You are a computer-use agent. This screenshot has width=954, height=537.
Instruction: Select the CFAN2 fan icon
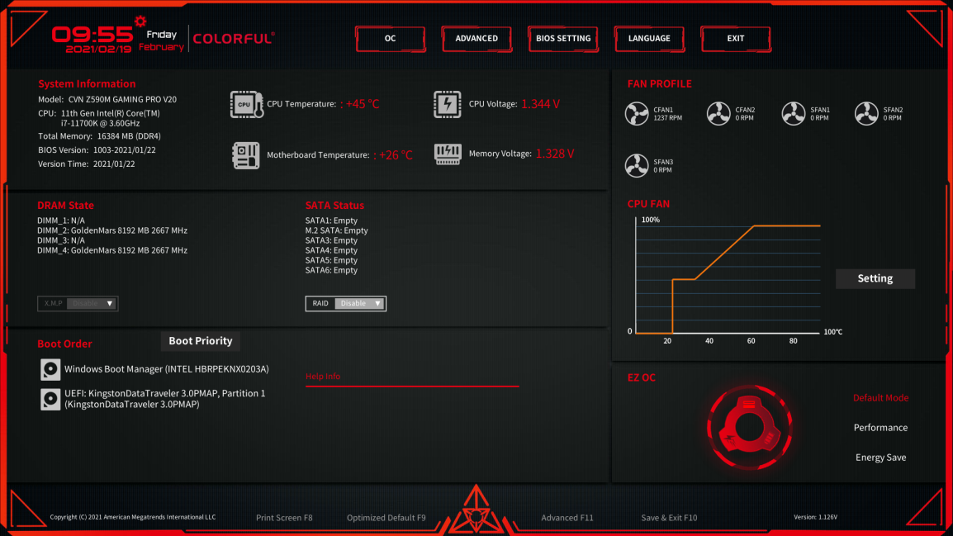[x=718, y=114]
